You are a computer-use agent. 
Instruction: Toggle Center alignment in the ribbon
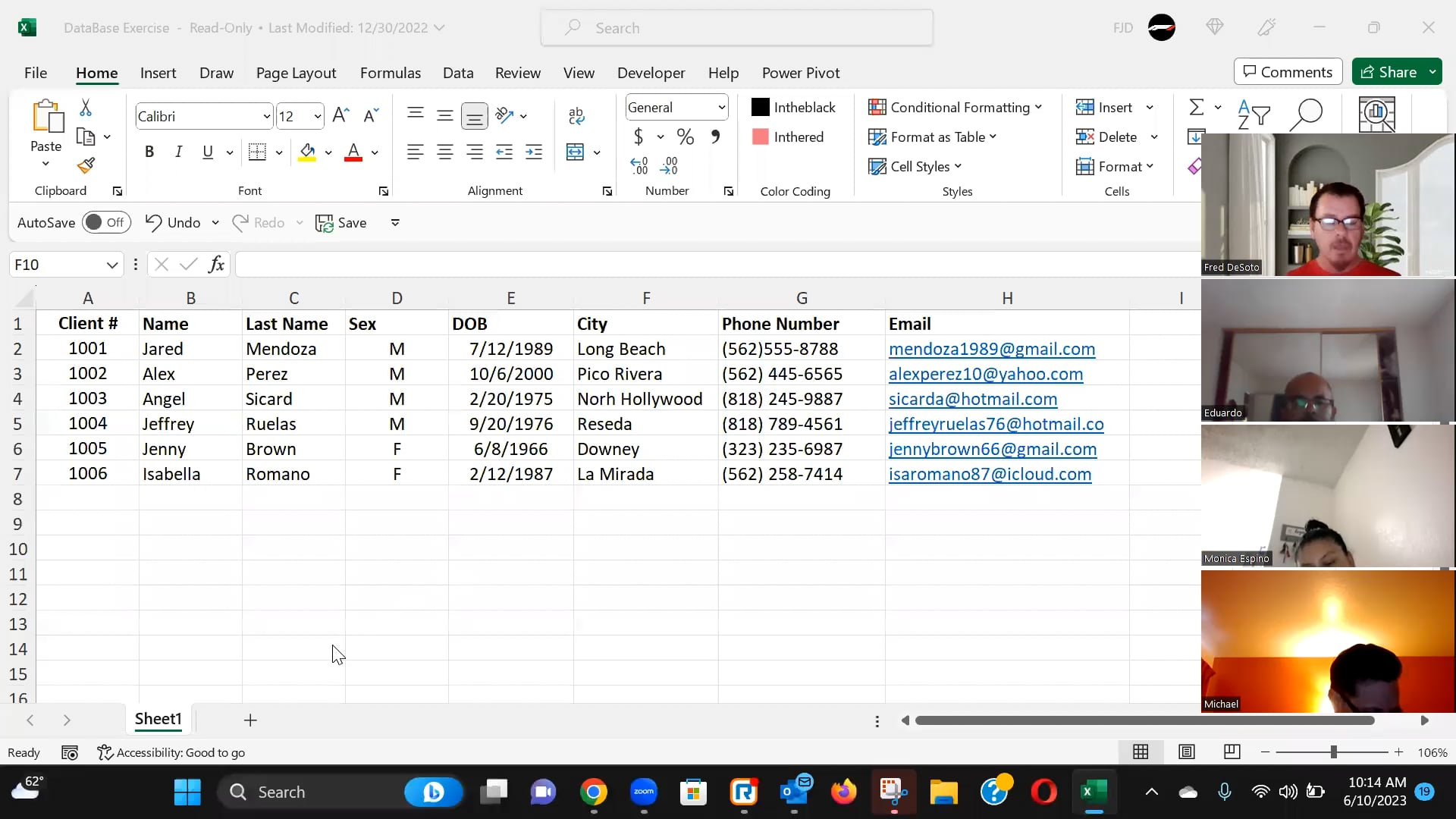pos(445,152)
